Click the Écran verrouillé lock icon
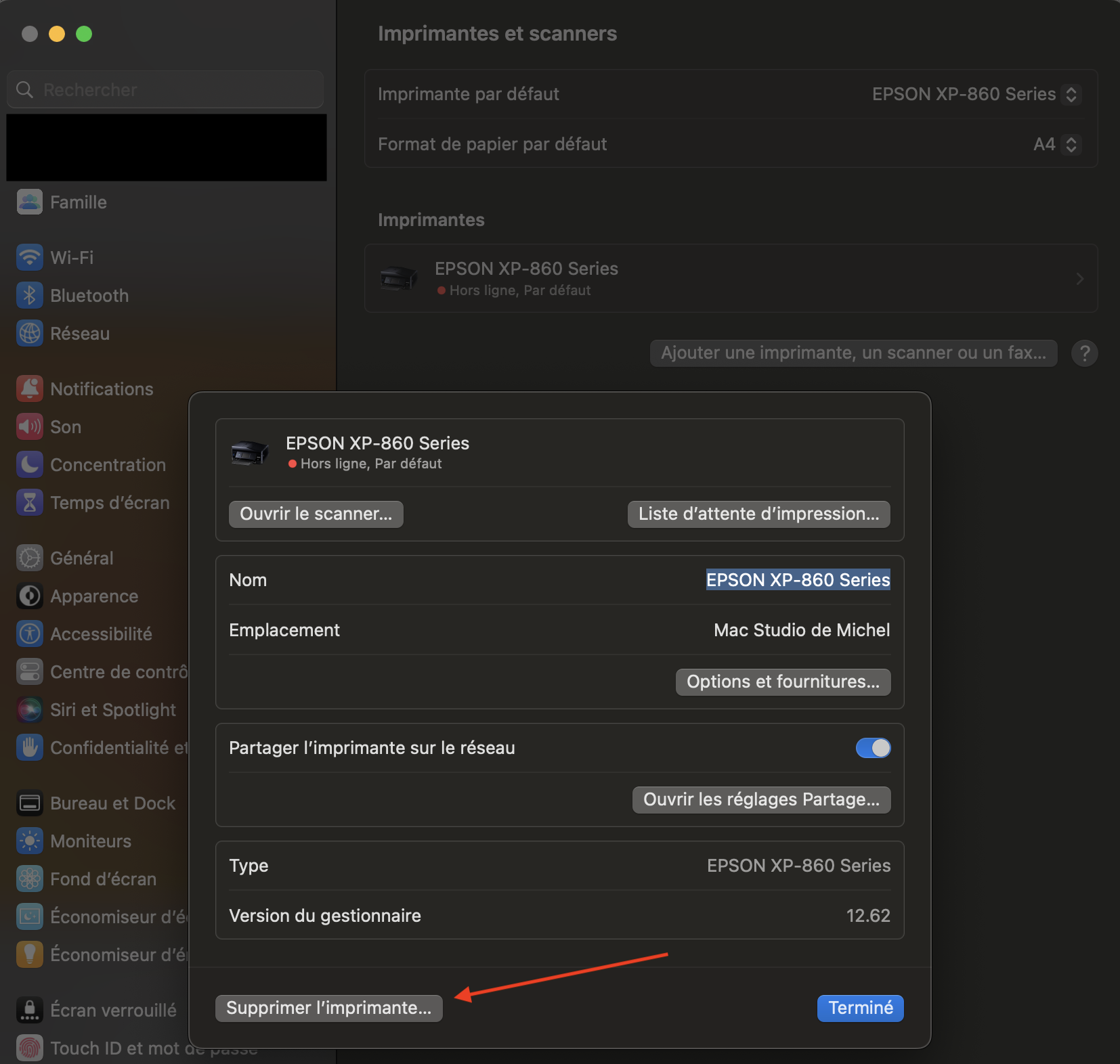Viewport: 1120px width, 1064px height. pos(29,1011)
